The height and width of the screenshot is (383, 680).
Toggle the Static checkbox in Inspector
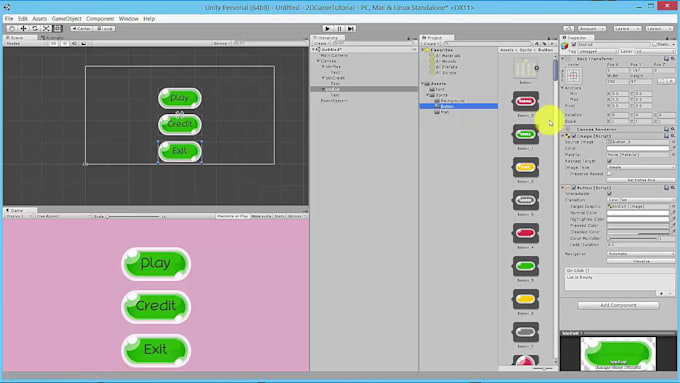tap(655, 45)
